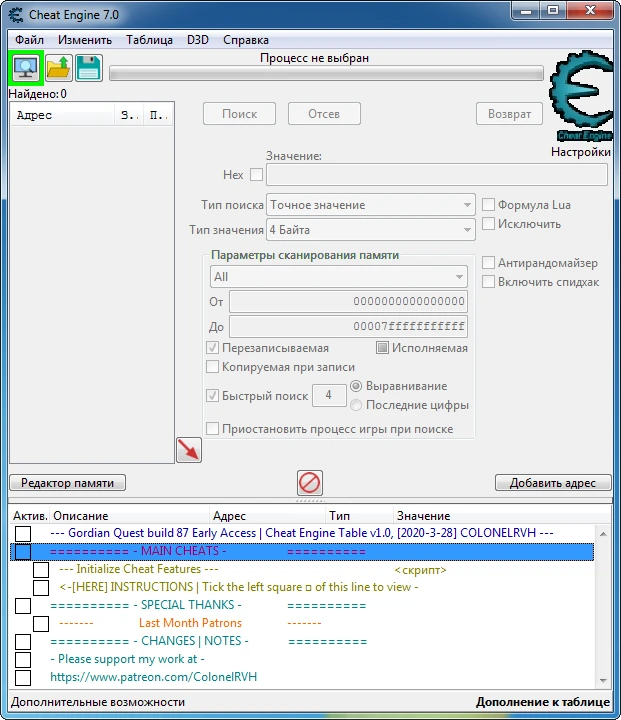Click the Значение input field
This screenshot has height=720, width=621.
pyautogui.click(x=437, y=174)
